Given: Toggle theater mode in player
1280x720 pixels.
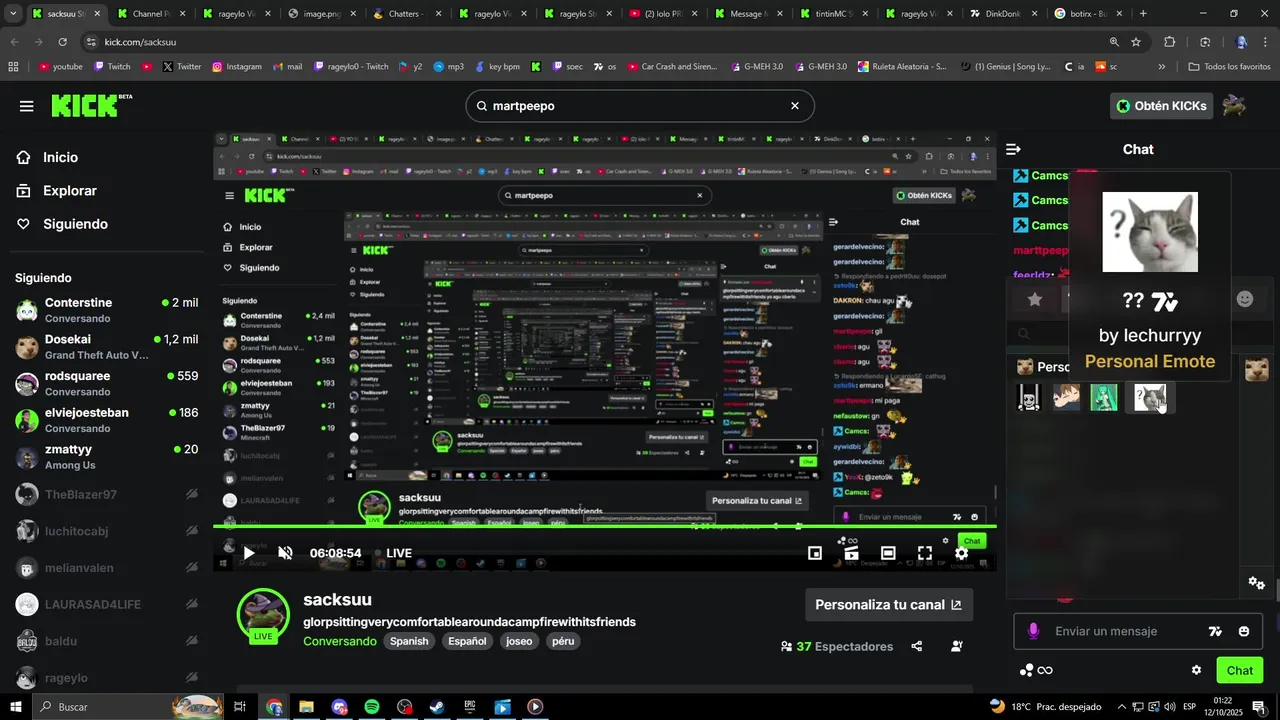Looking at the screenshot, I should 888,553.
